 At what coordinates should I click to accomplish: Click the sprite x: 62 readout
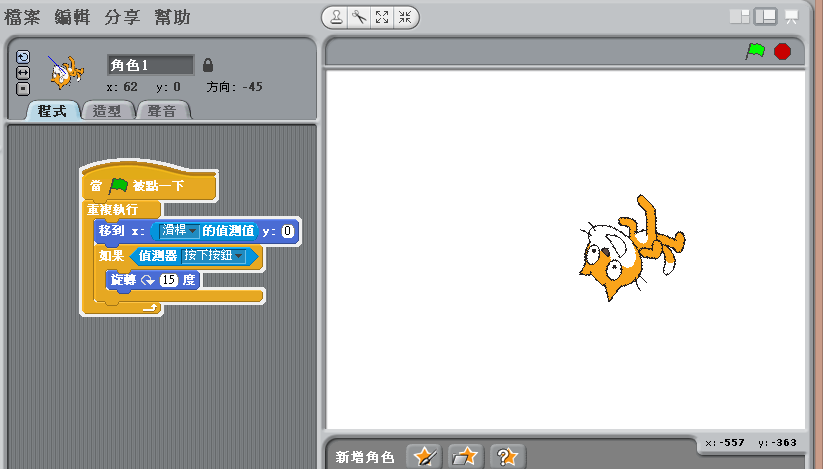tap(122, 87)
